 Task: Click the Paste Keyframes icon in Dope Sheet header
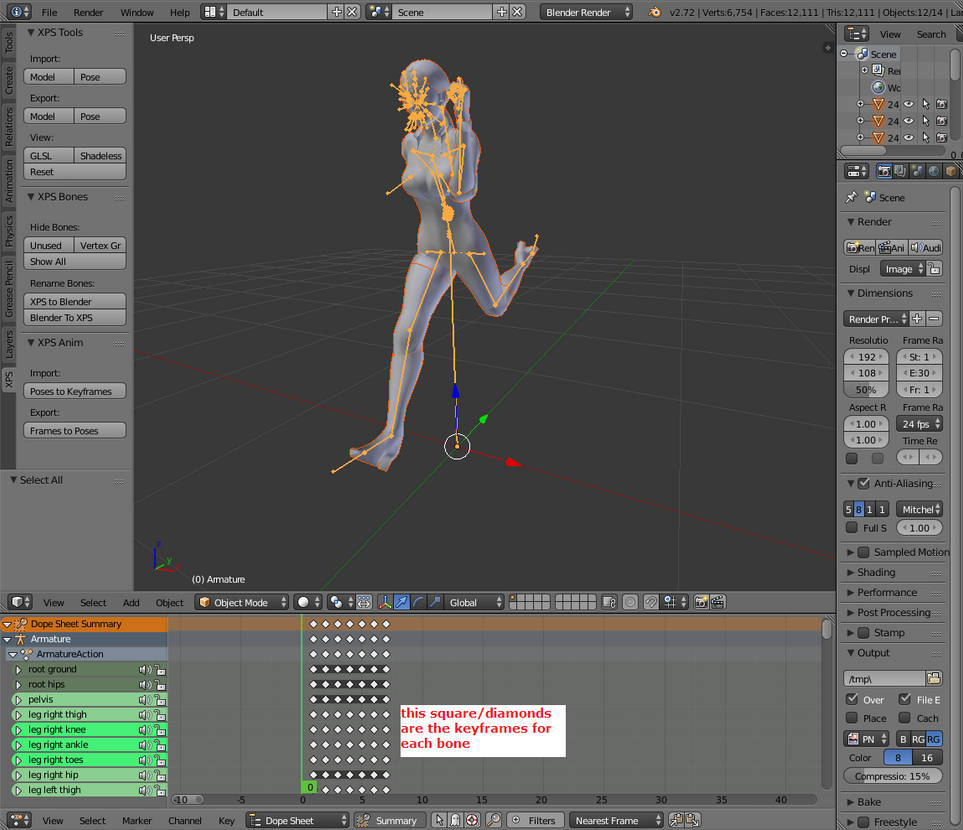point(693,820)
